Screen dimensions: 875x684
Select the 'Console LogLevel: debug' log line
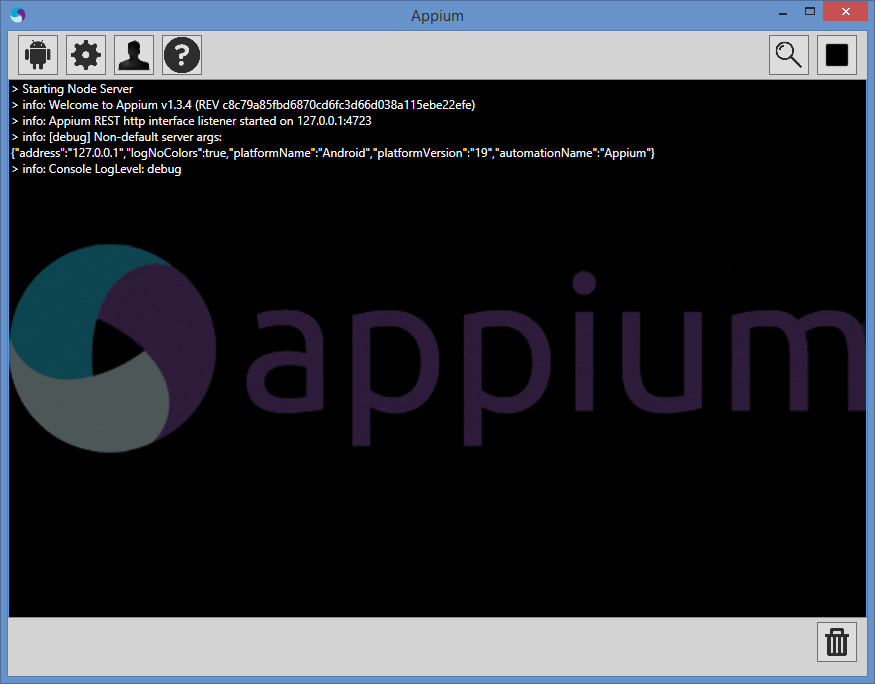pyautogui.click(x=97, y=169)
